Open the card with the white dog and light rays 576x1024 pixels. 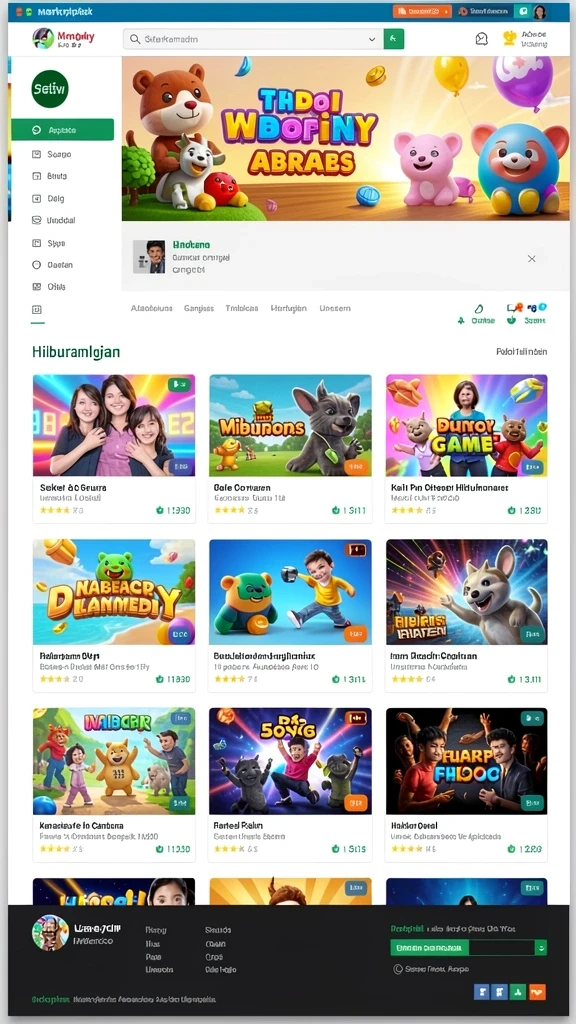point(466,592)
